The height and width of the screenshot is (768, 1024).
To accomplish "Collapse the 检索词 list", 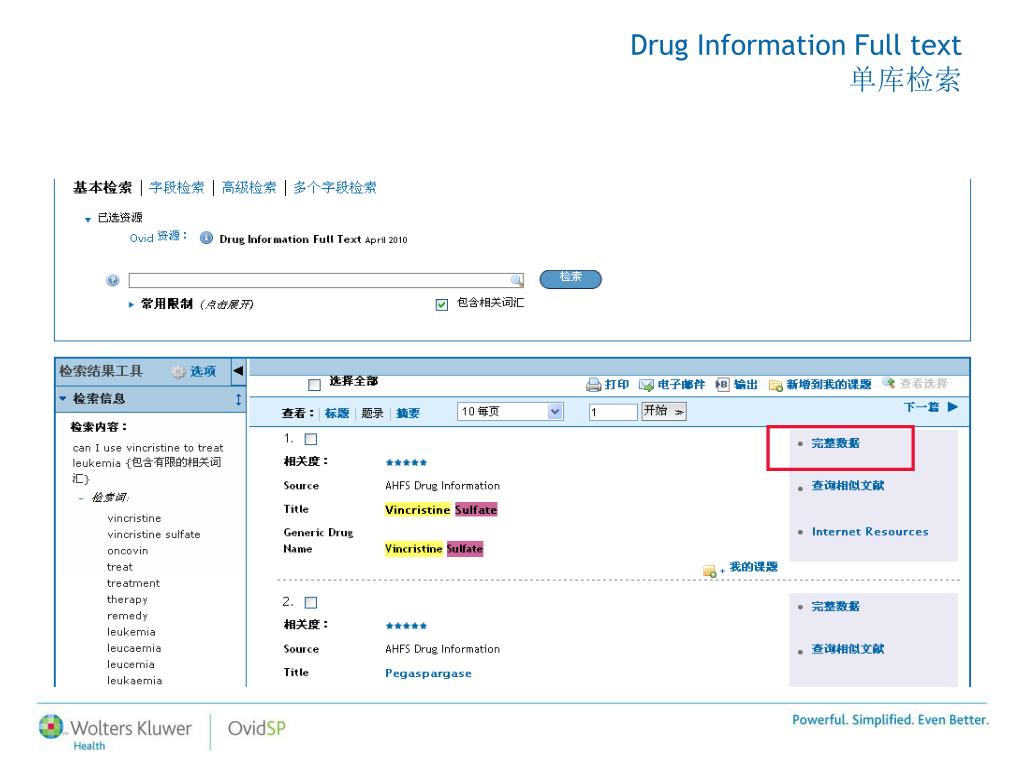I will pos(81,498).
